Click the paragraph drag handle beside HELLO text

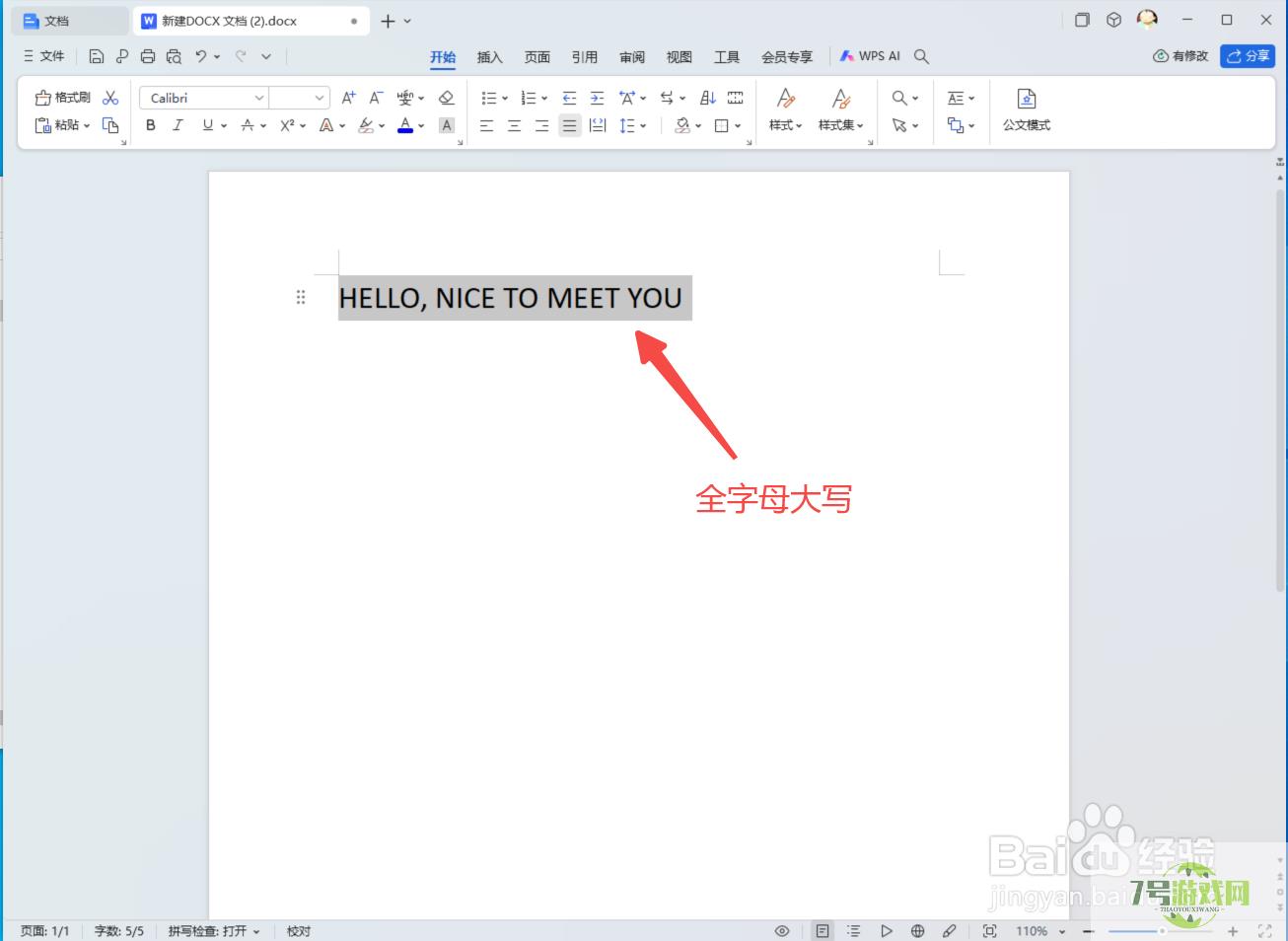click(301, 297)
